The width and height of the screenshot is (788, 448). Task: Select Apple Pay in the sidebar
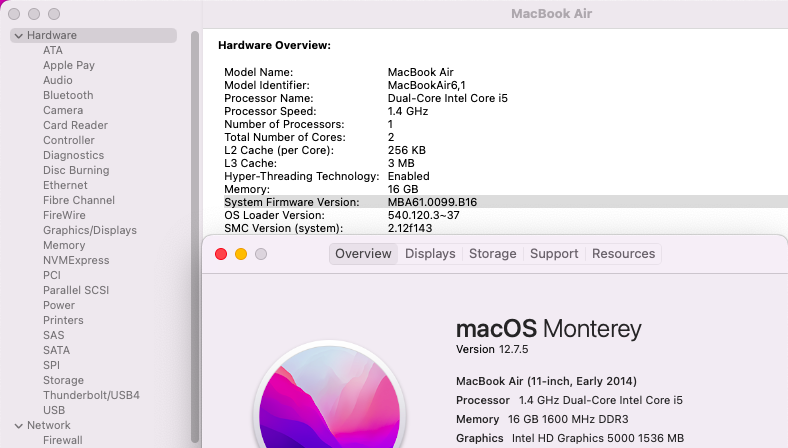tap(69, 65)
